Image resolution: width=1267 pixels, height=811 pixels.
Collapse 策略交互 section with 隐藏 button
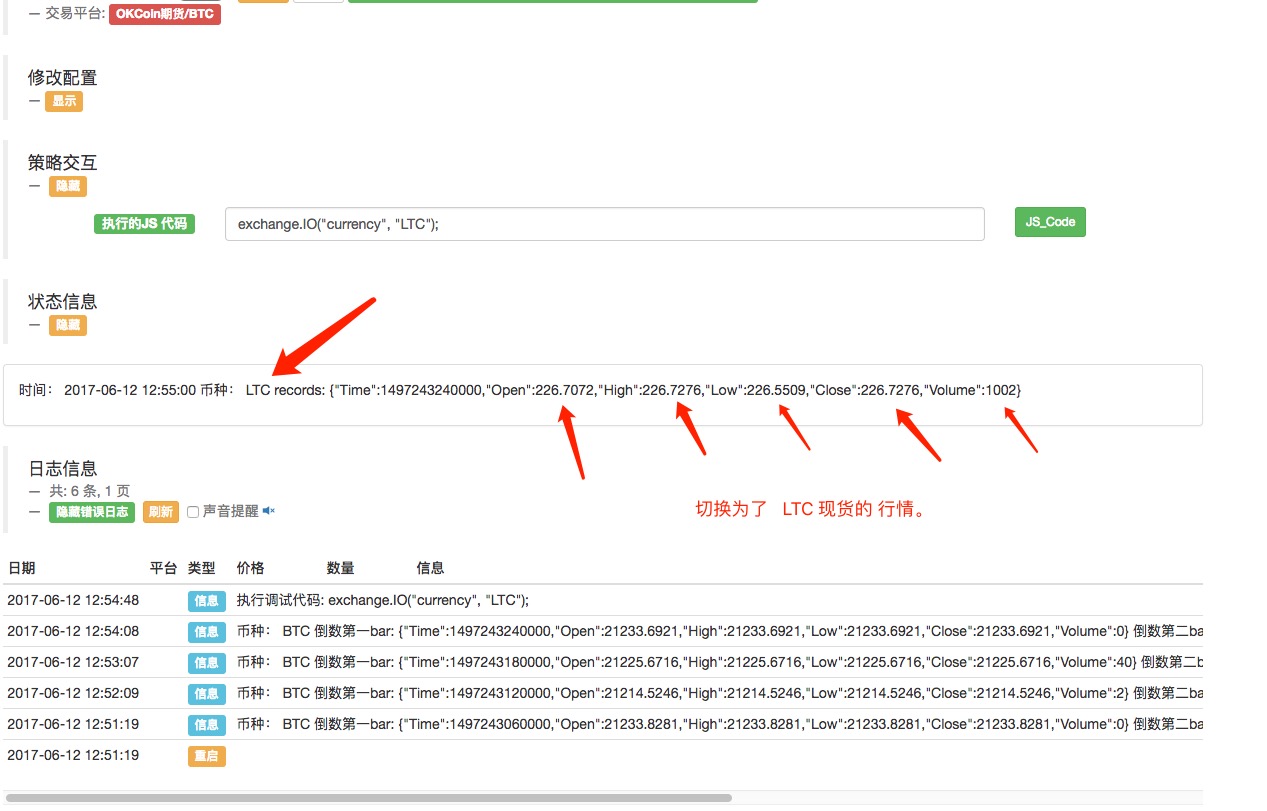[68, 186]
